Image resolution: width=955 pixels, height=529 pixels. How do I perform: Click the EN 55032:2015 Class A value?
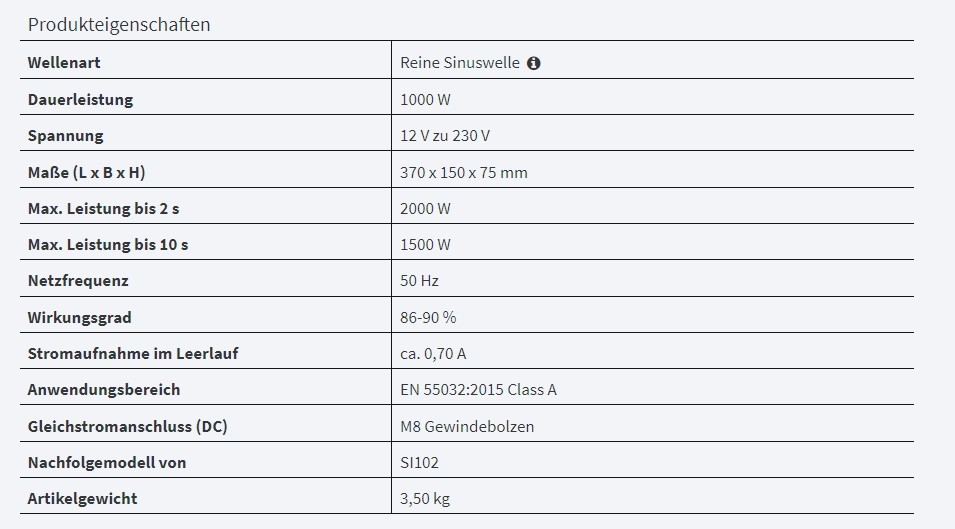478,390
